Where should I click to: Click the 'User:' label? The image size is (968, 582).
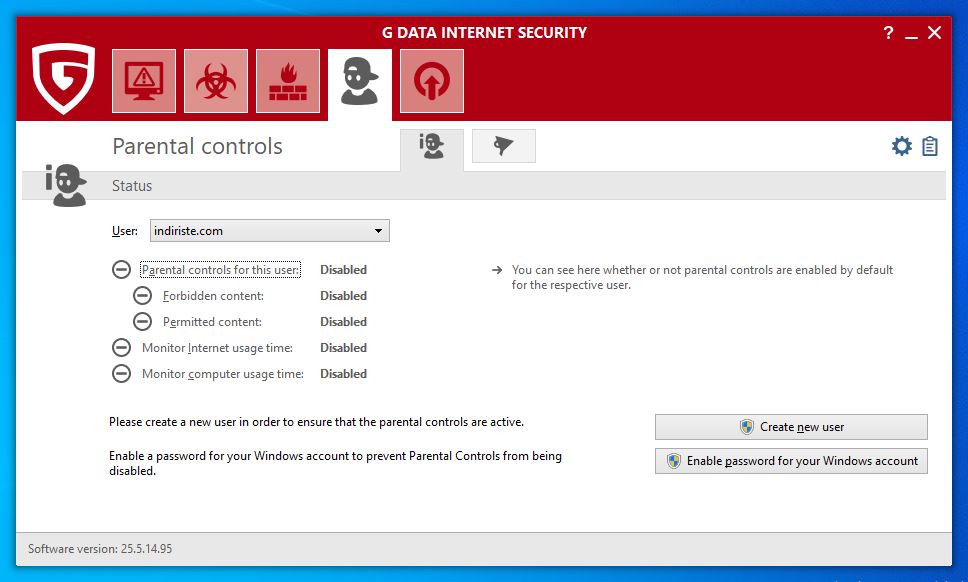click(x=125, y=231)
